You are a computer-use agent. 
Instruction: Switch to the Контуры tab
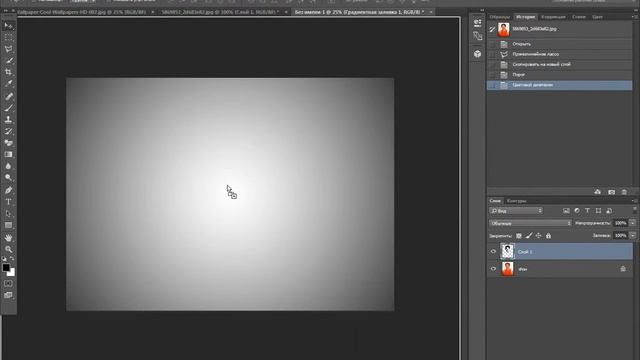516,201
